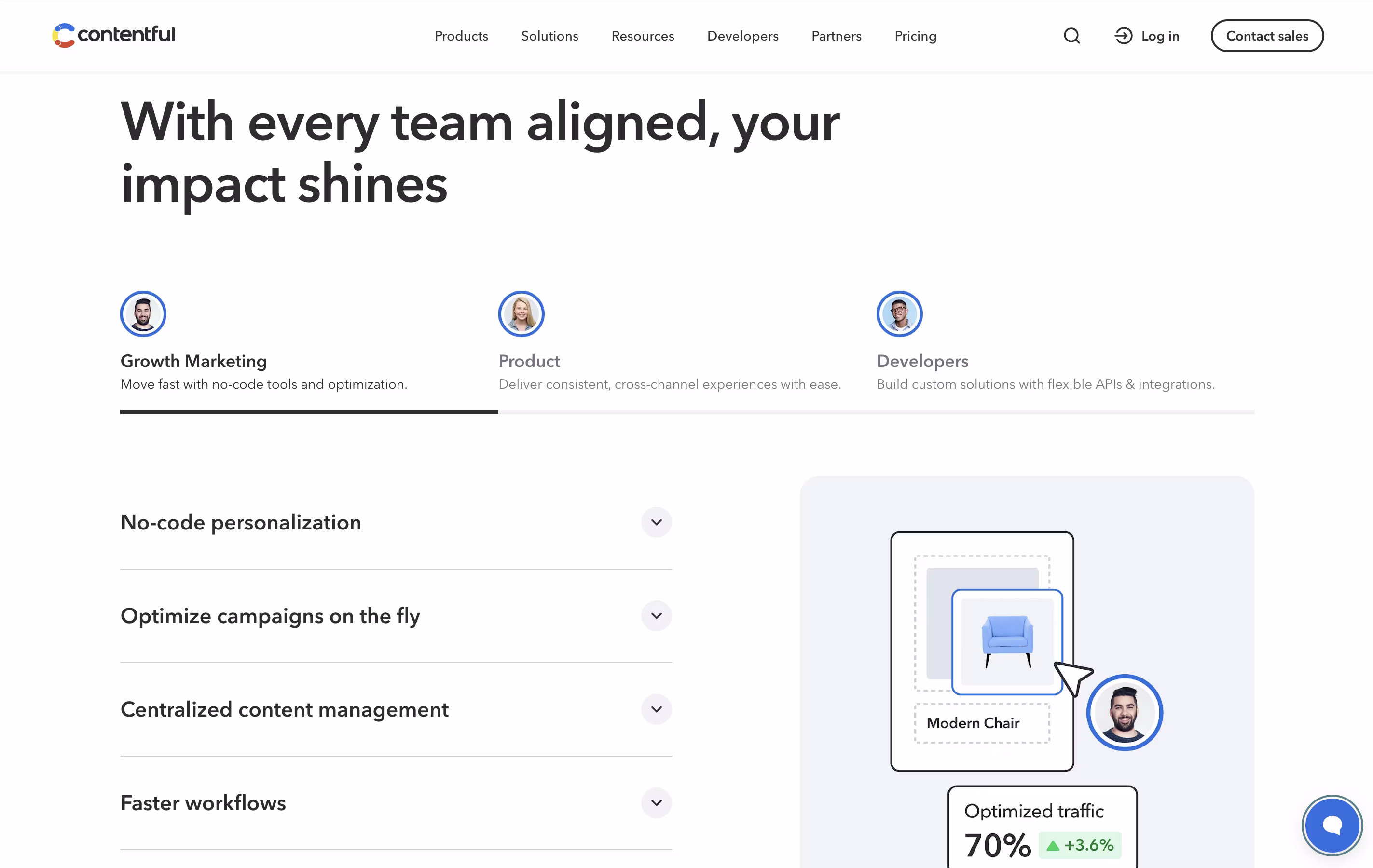Expand Faster workflows chevron
1373x868 pixels.
(x=656, y=802)
